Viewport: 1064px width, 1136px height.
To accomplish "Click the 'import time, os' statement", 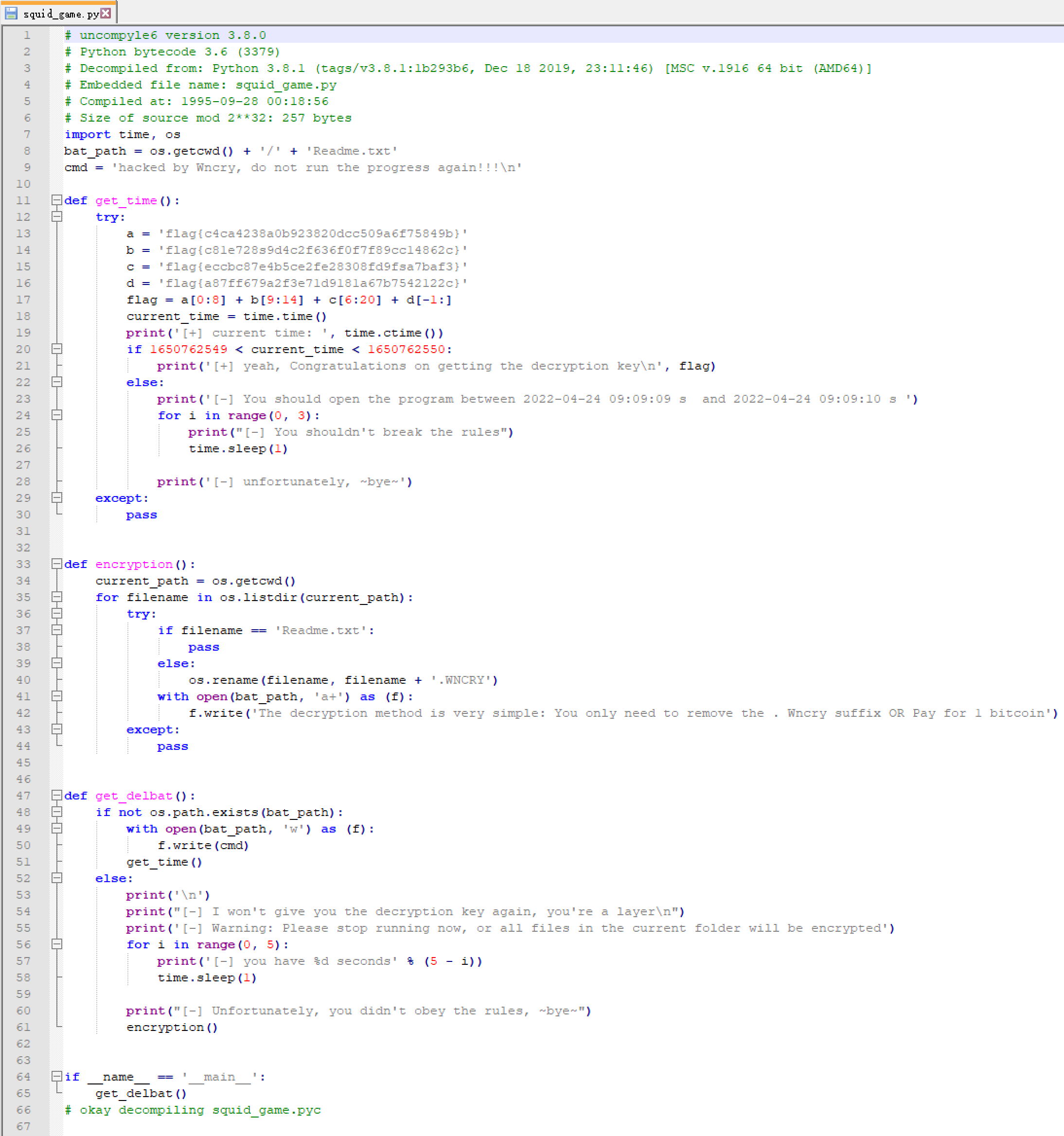I will click(x=122, y=134).
